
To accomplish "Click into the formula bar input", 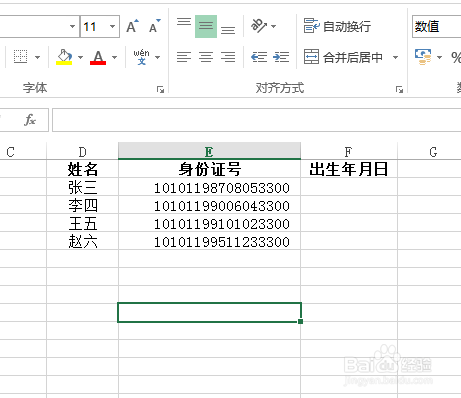I will (x=257, y=120).
